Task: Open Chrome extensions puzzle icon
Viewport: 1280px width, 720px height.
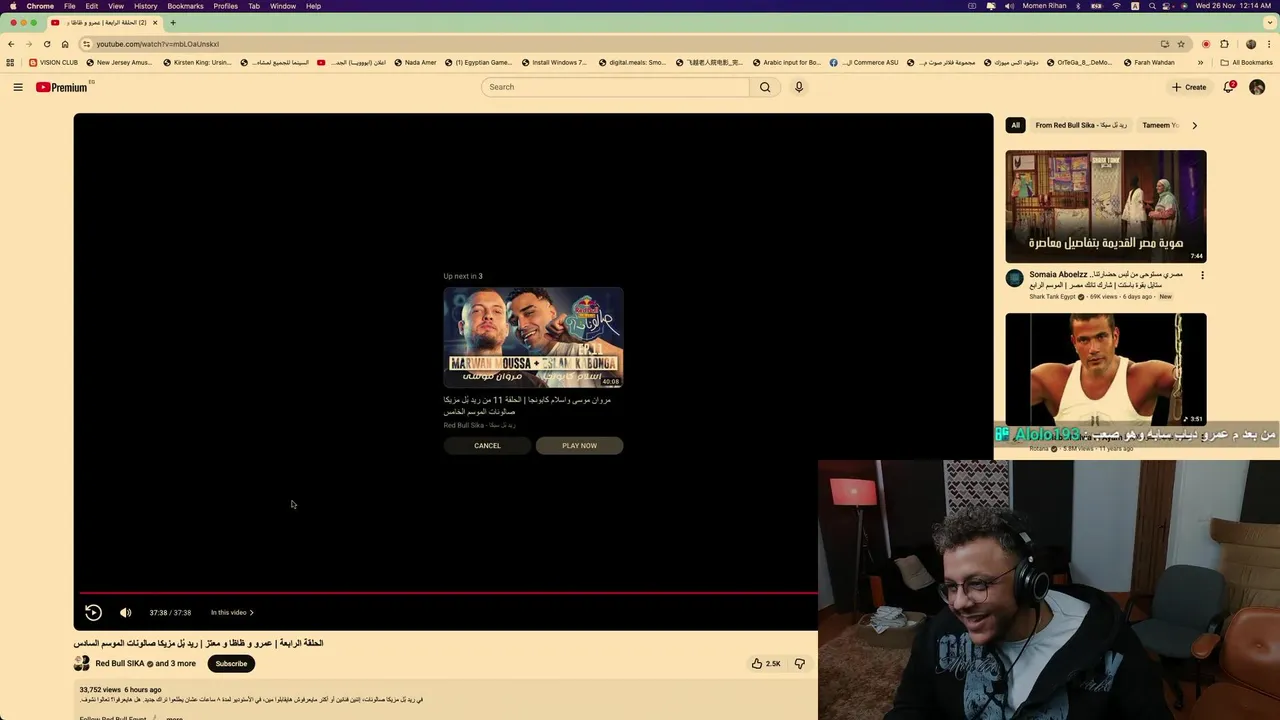Action: pos(1224,44)
